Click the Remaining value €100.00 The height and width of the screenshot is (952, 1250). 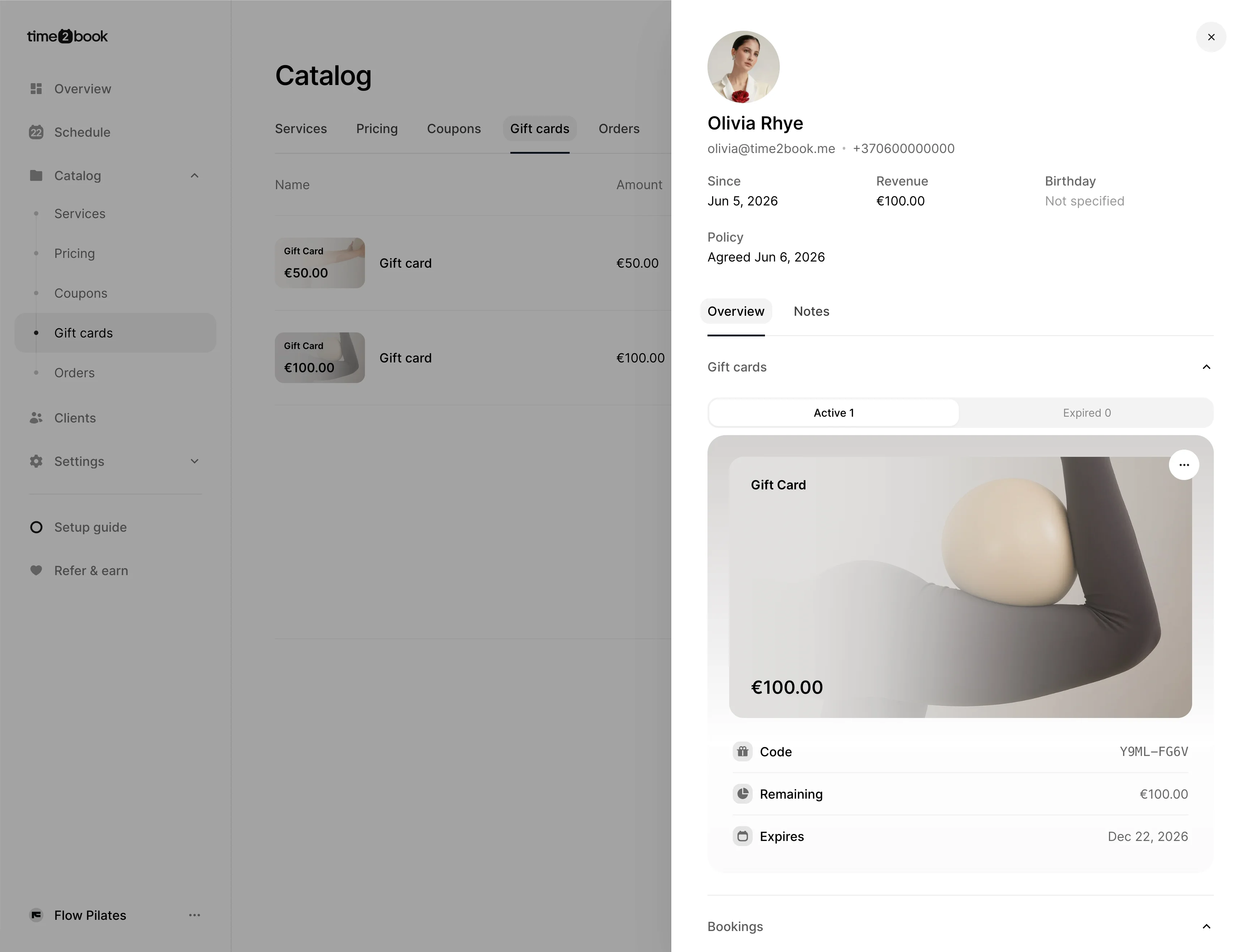1163,794
